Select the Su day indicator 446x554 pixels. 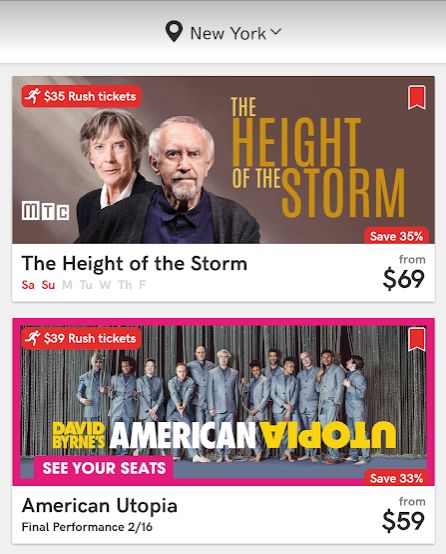[48, 285]
